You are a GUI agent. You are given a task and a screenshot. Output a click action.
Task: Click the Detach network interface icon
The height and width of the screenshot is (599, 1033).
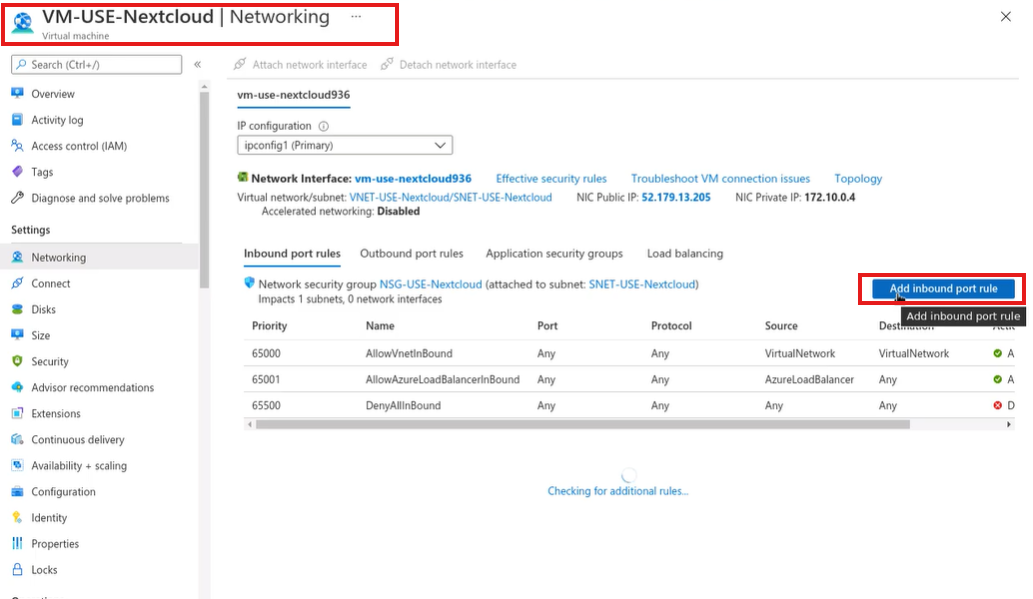point(387,64)
